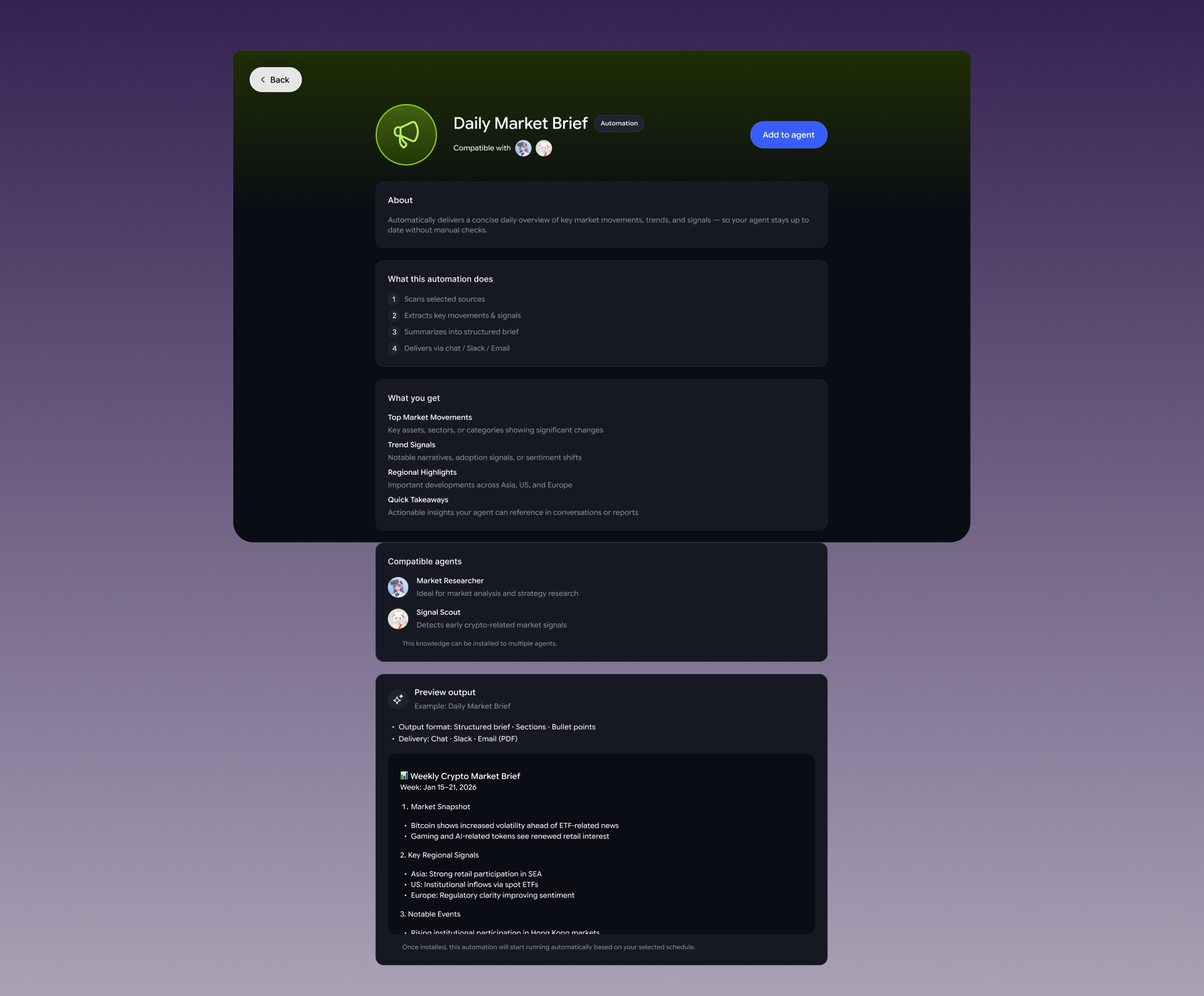Click '1. Market Snapshot' section heading
1204x996 pixels.
tap(436, 807)
